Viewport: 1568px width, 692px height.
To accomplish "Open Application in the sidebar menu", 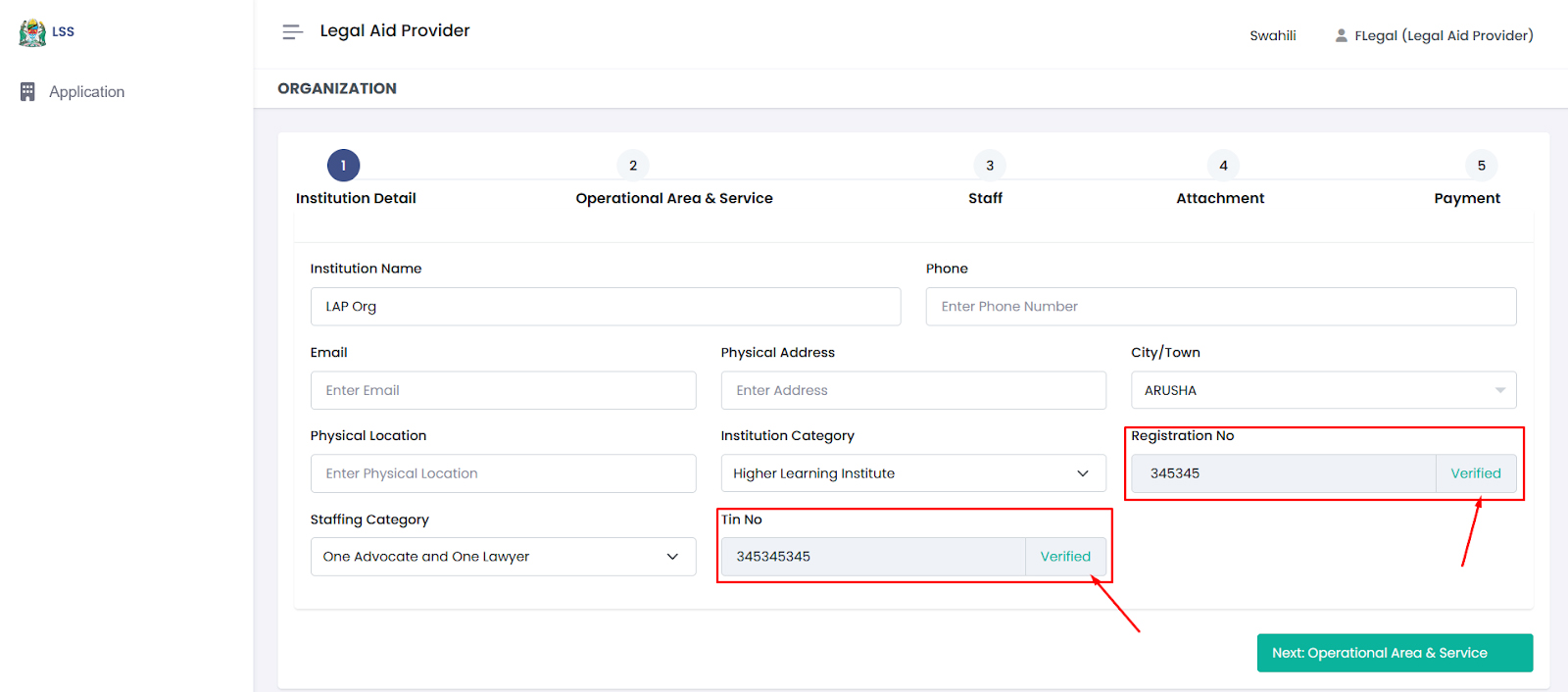I will (86, 92).
